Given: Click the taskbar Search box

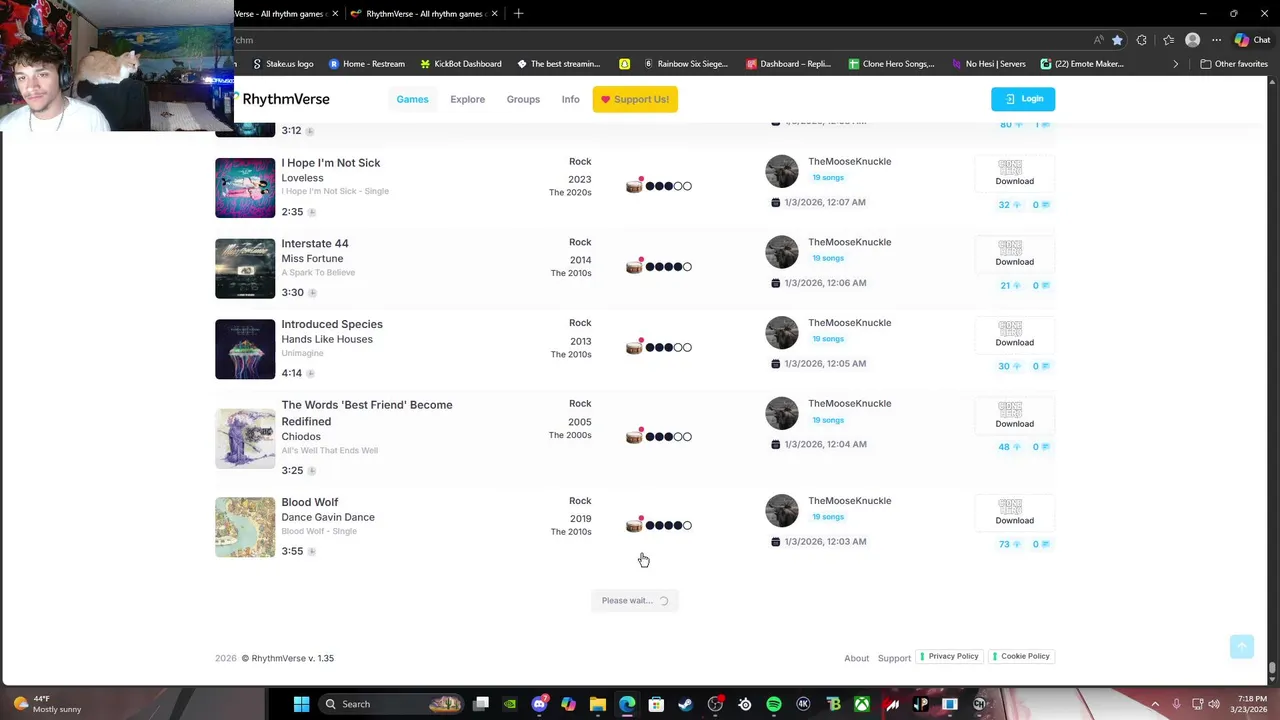Looking at the screenshot, I should point(391,704).
